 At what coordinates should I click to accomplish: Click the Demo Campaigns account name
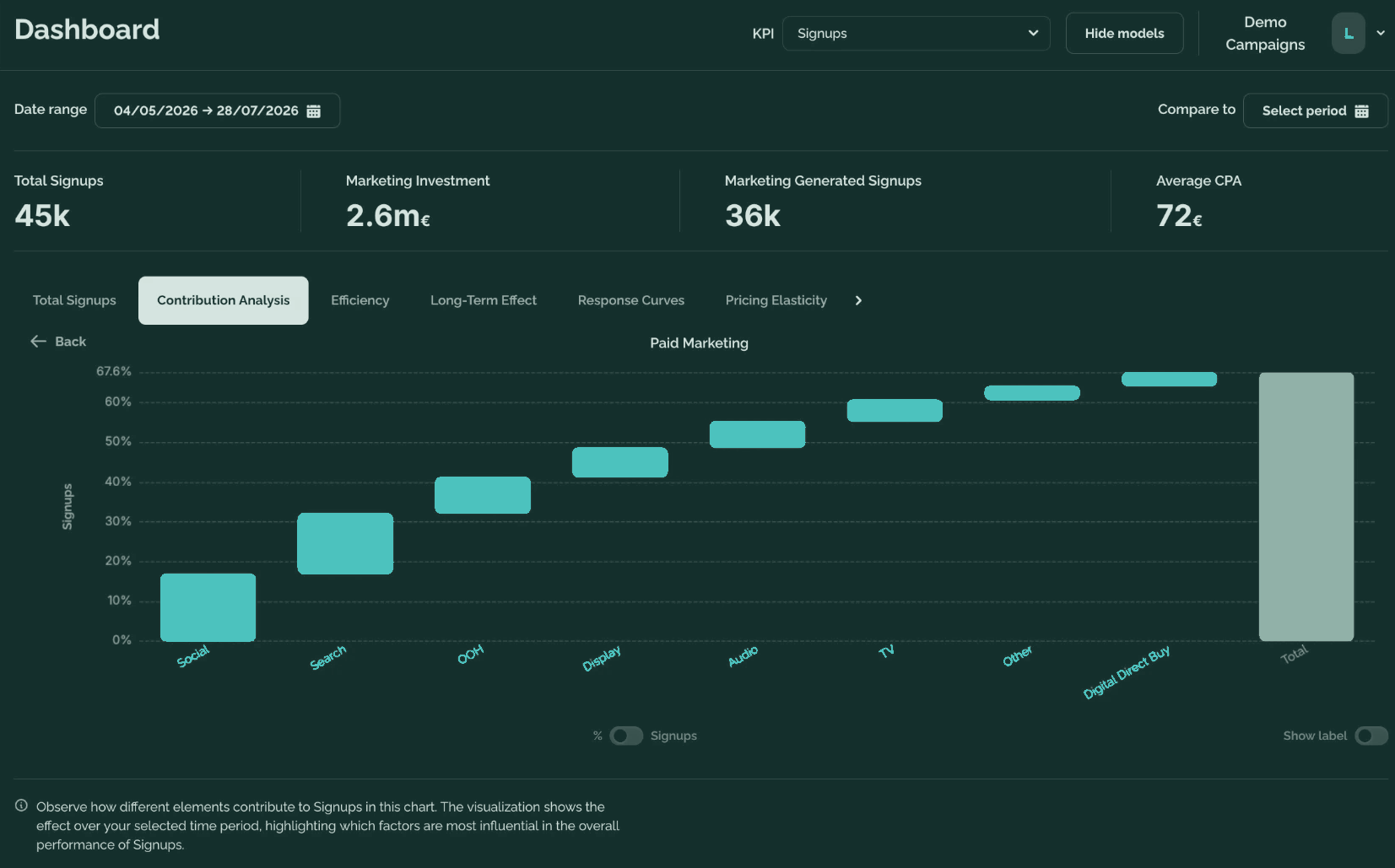coord(1265,34)
